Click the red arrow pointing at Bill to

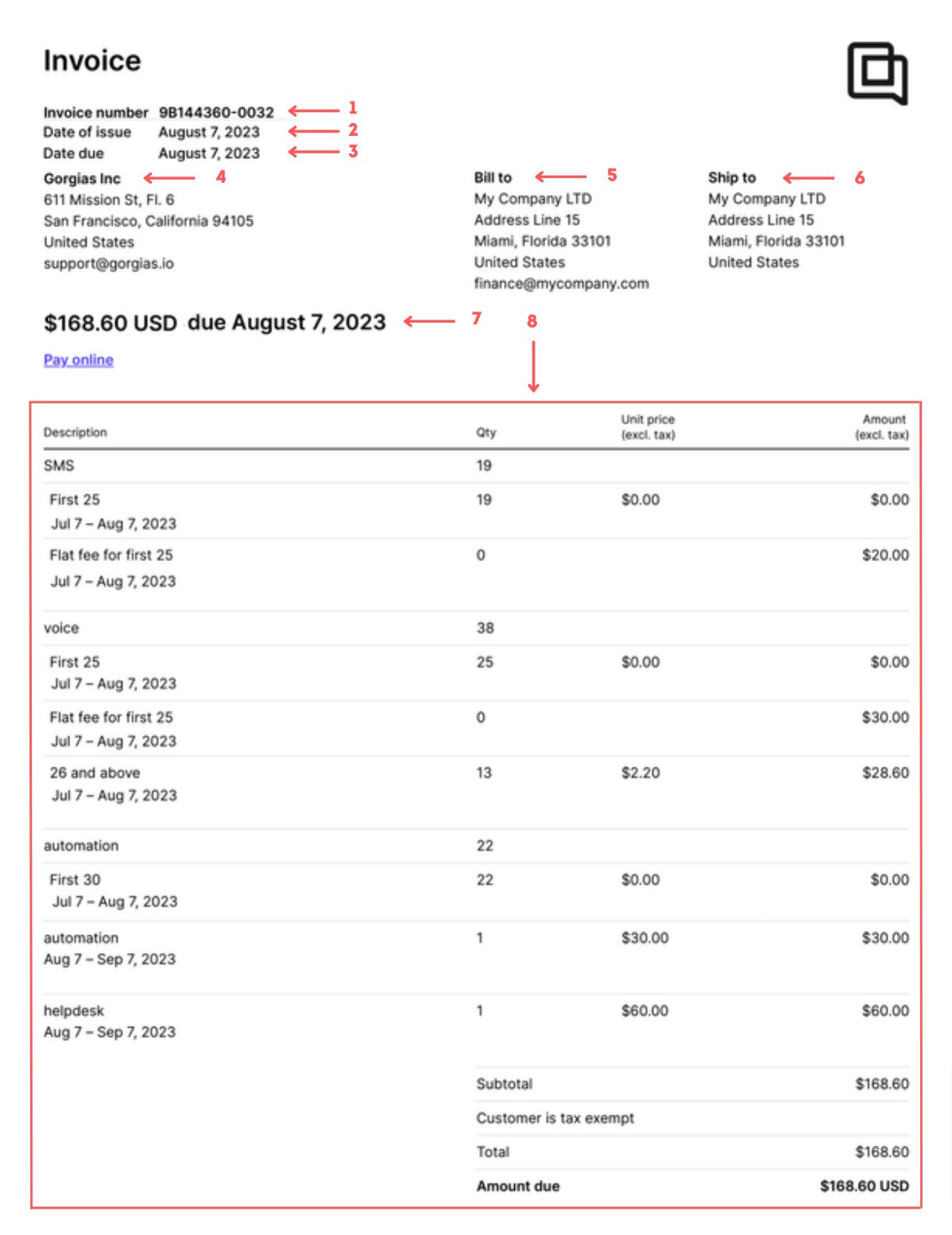point(561,176)
